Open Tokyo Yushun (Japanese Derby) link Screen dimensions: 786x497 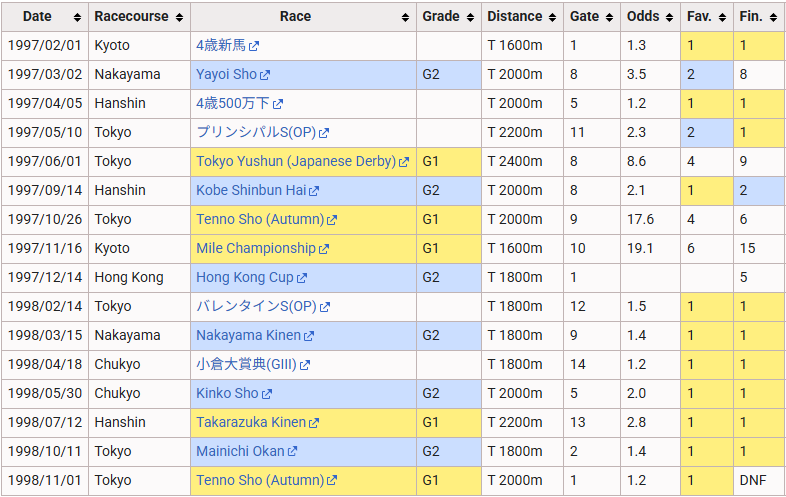(296, 161)
